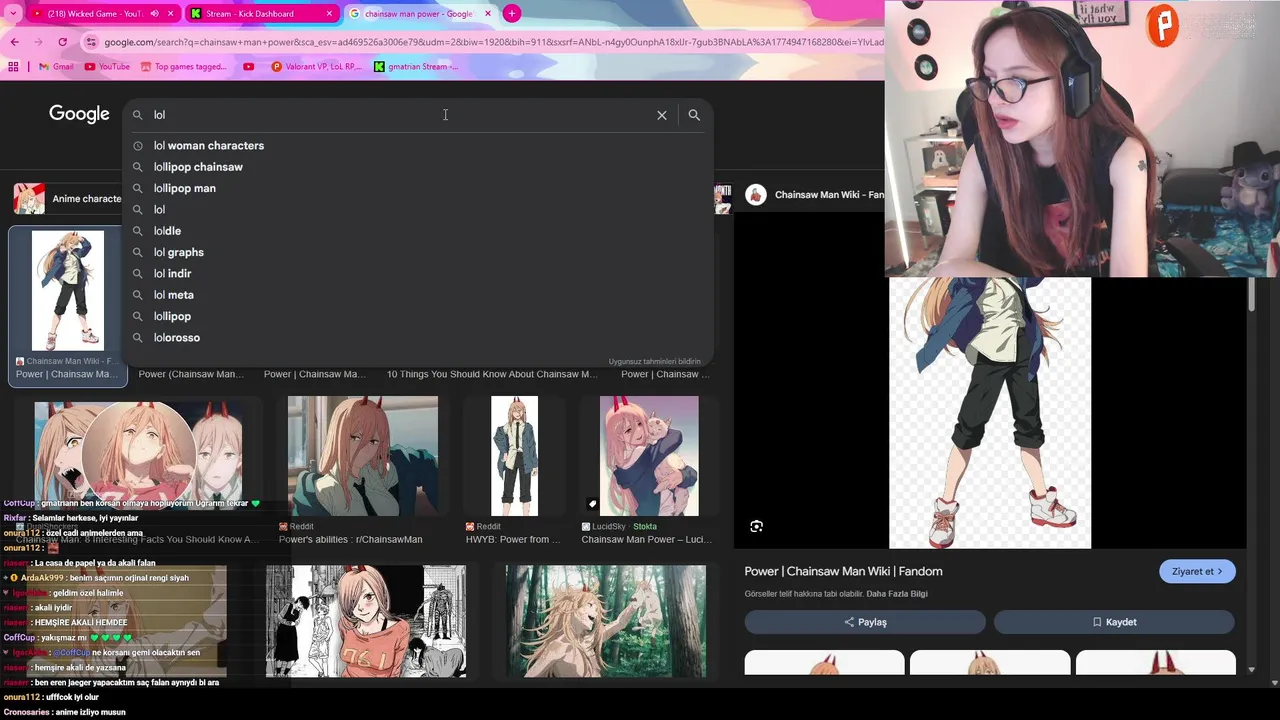This screenshot has width=1280, height=720.
Task: Submit search with magnifier button
Action: (694, 115)
